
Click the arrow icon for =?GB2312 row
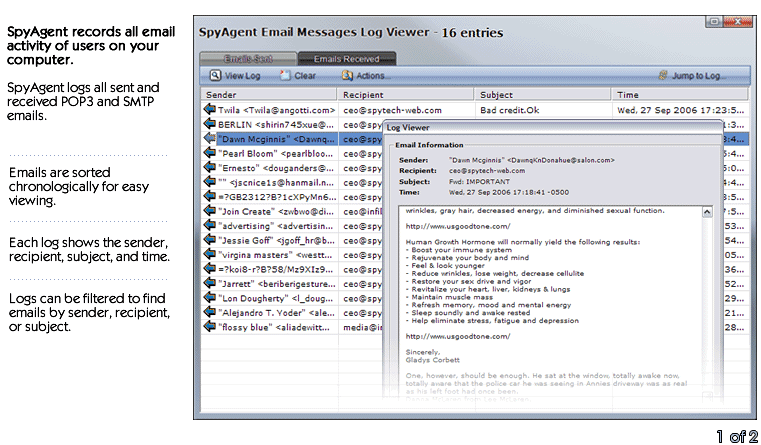210,197
